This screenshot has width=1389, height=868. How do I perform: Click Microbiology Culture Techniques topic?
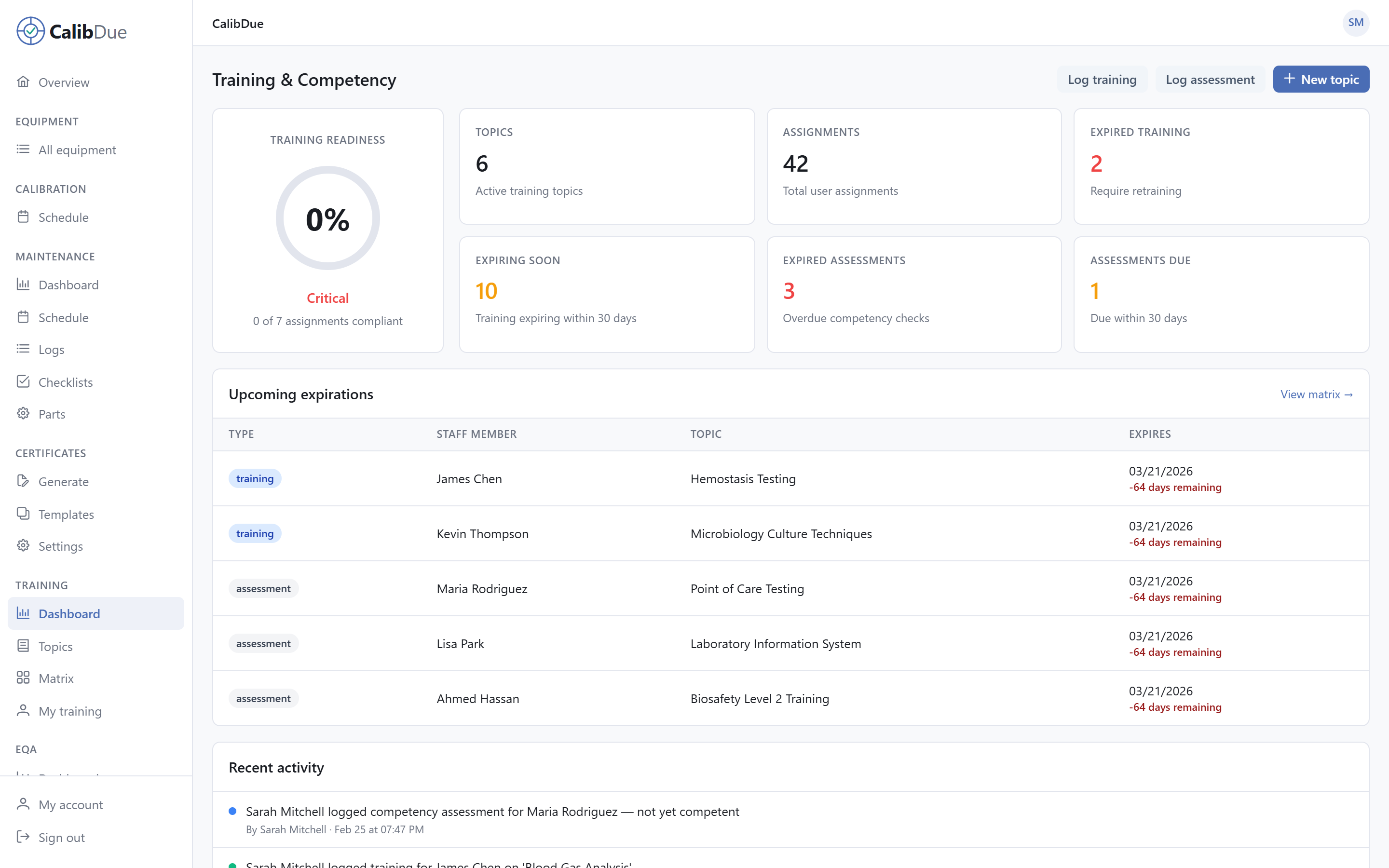(781, 534)
